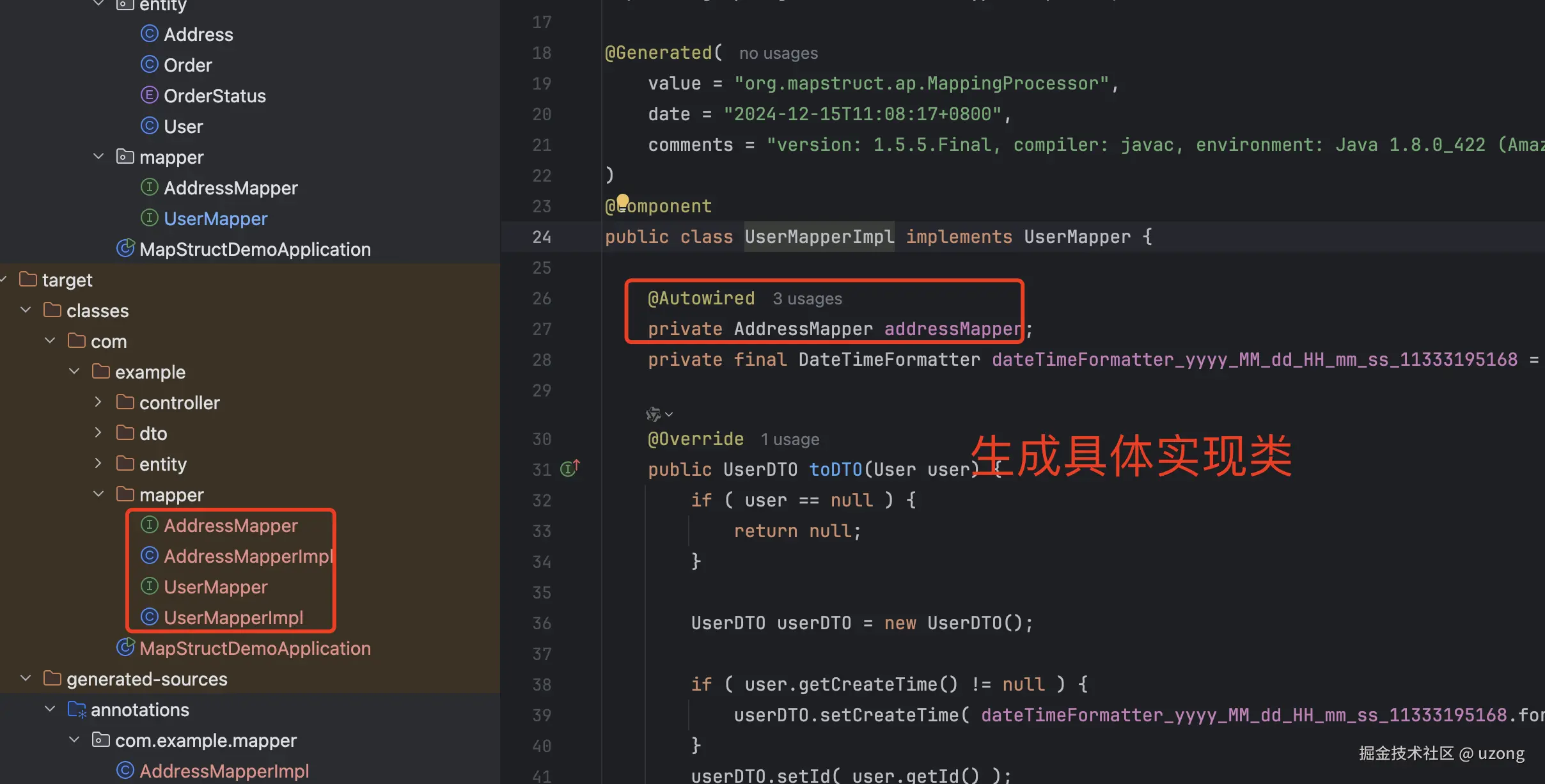Select the AddressMapperImpl class in target mapper
The image size is (1545, 784).
(x=248, y=556)
